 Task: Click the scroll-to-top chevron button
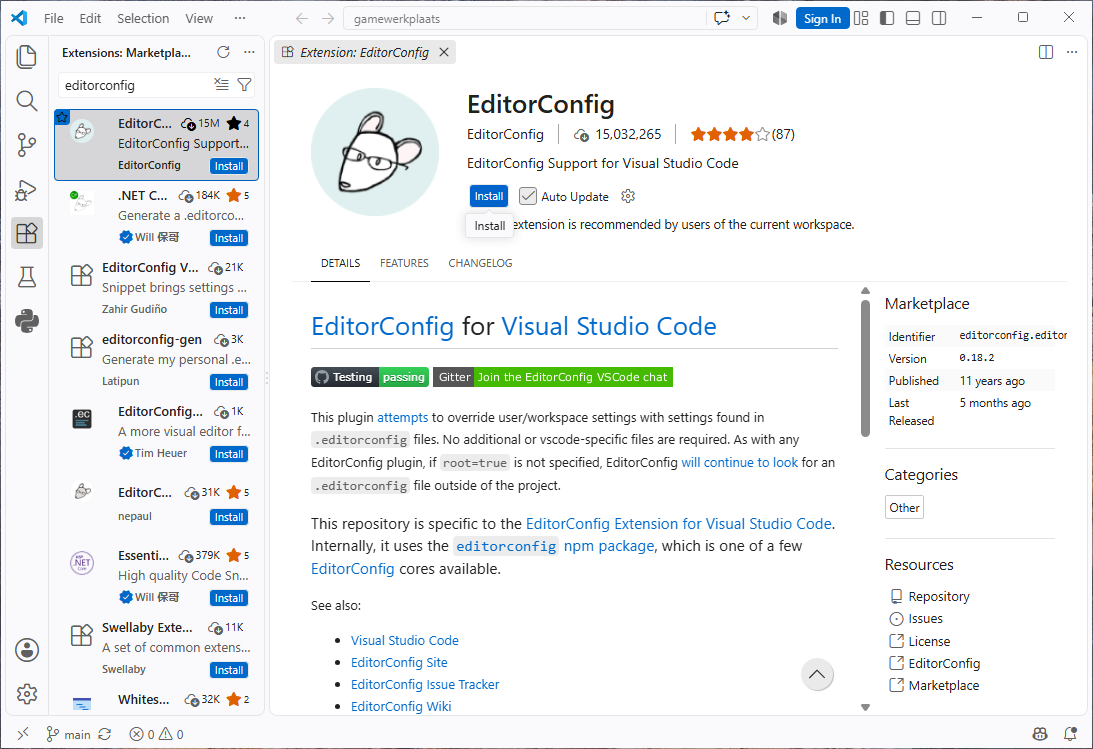coord(817,674)
